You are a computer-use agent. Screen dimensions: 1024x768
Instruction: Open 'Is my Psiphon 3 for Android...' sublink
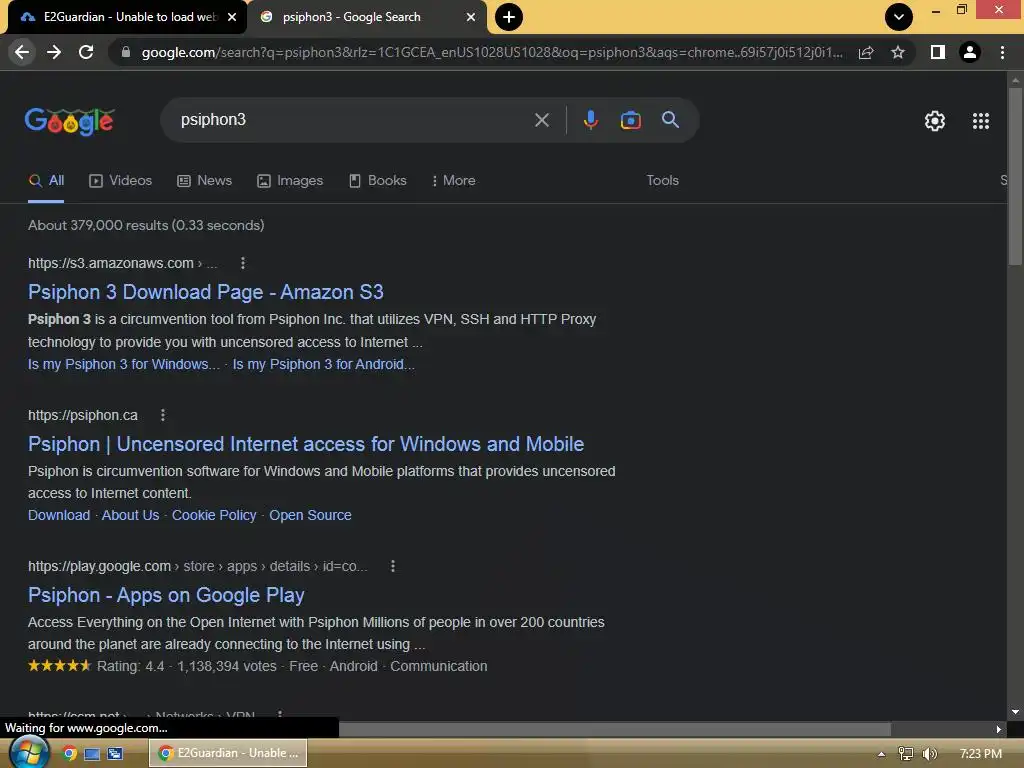pyautogui.click(x=324, y=364)
